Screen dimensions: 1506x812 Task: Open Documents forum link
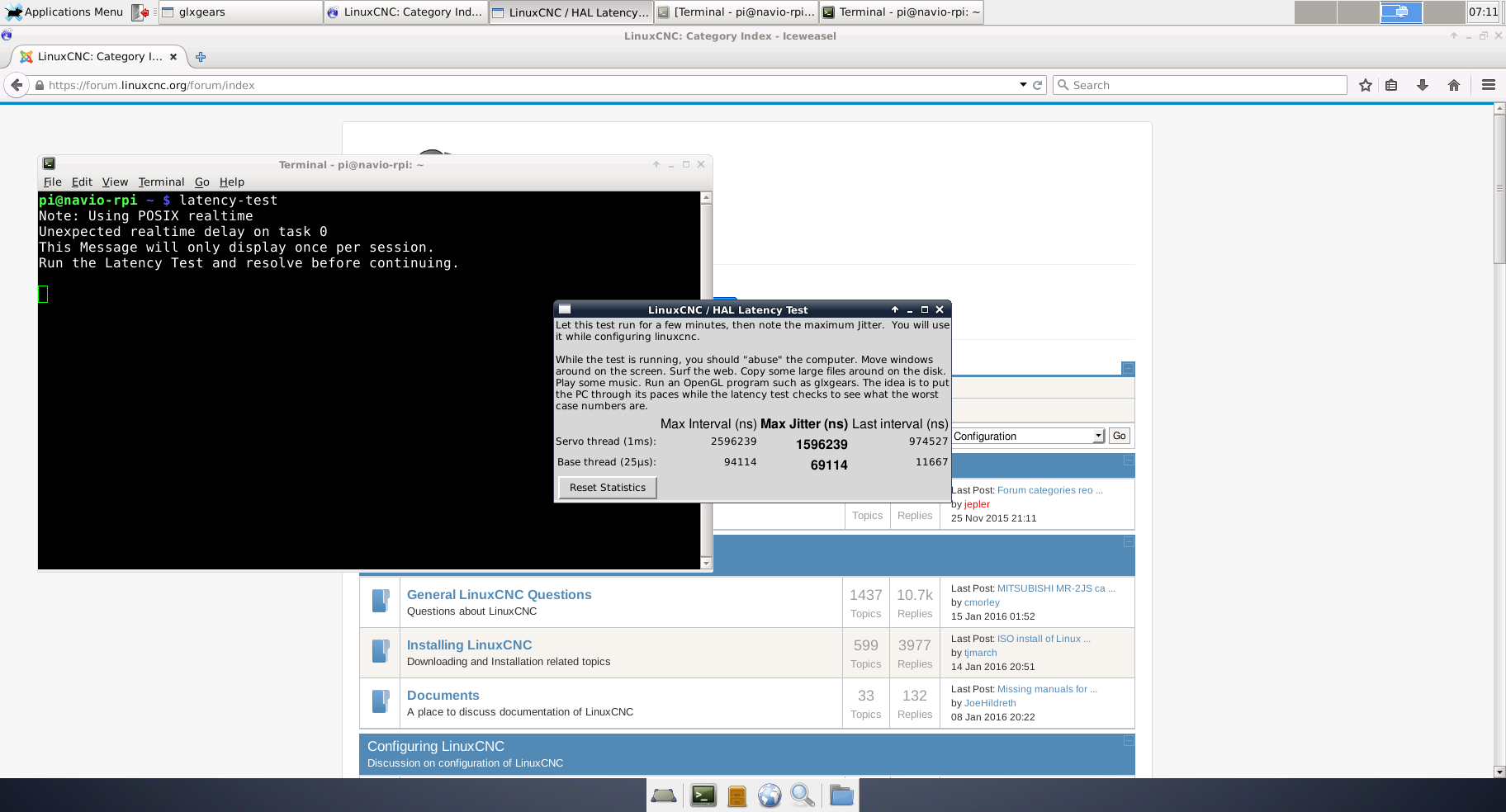tap(443, 695)
